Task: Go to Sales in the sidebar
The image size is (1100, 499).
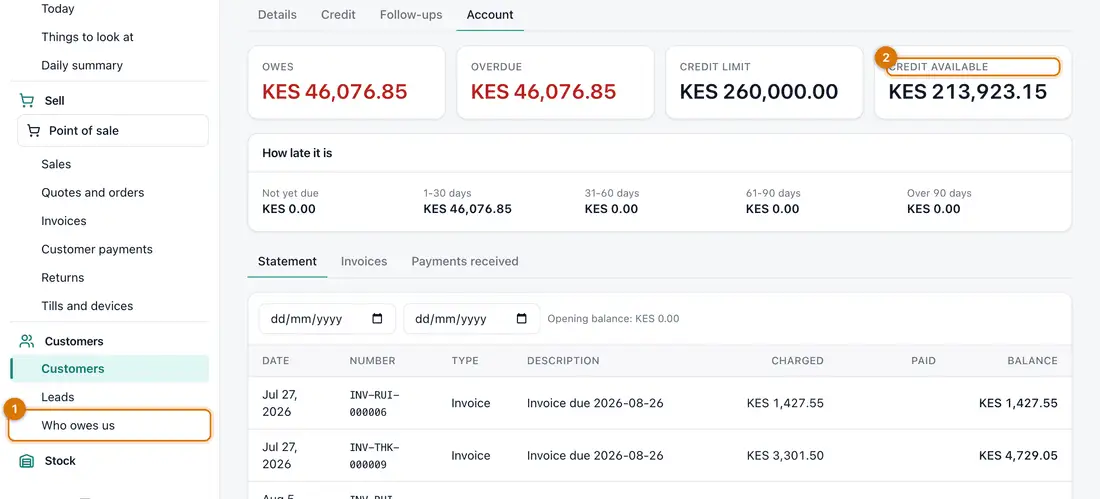Action: [56, 164]
